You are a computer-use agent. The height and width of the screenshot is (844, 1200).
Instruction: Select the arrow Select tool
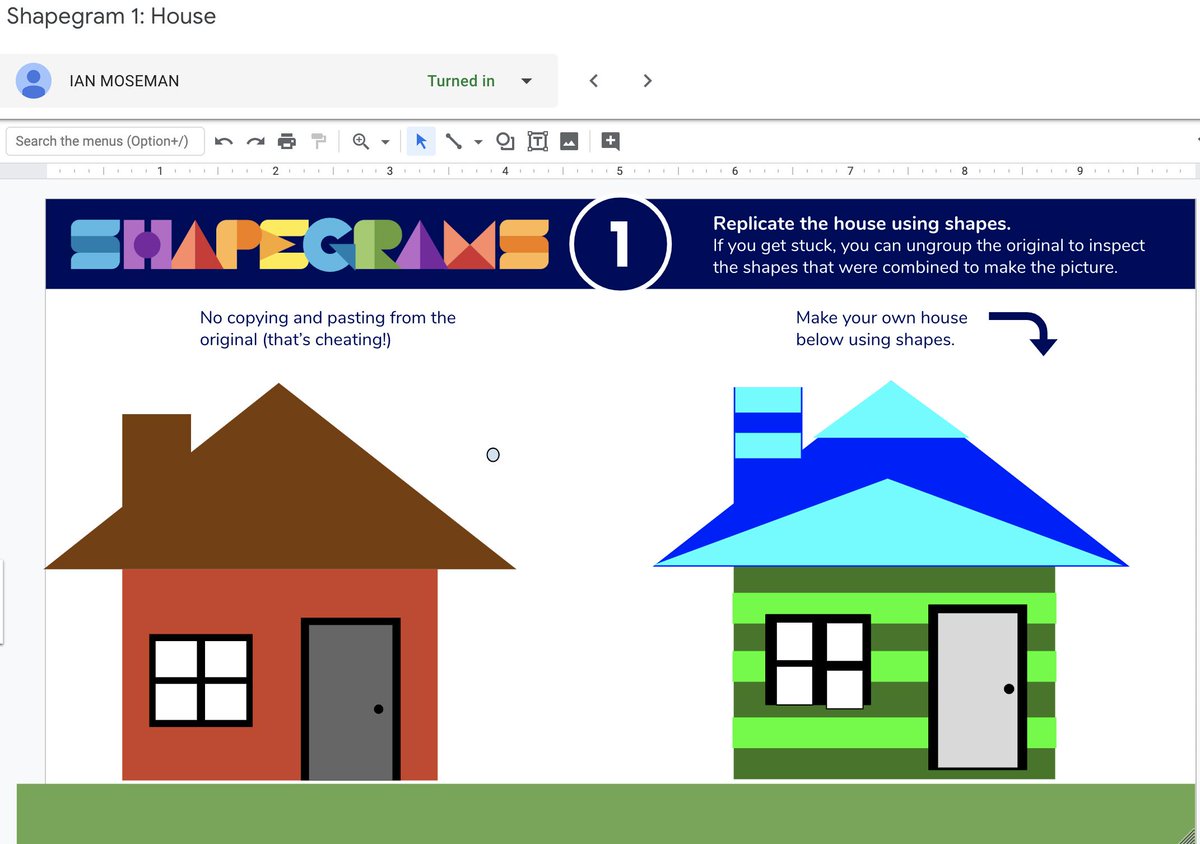(x=421, y=141)
